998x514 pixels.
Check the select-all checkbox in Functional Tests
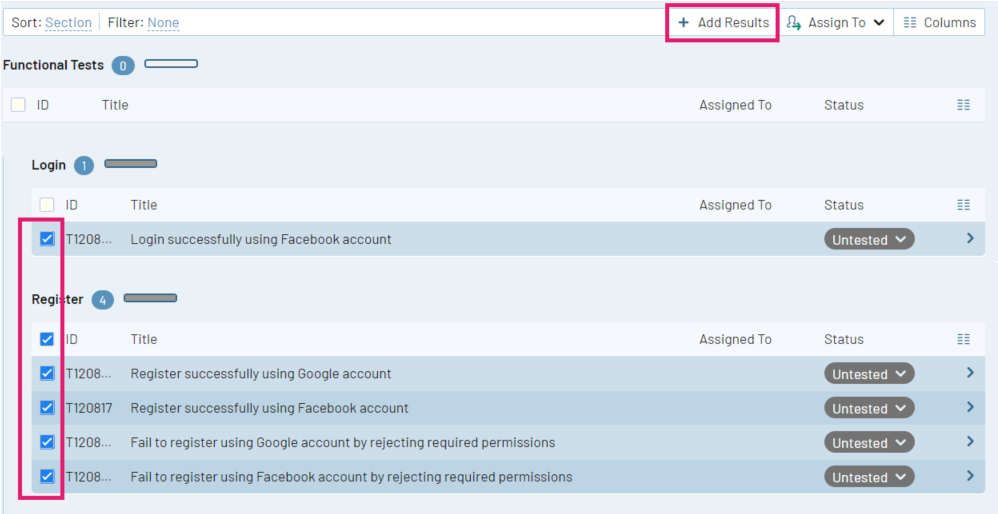pos(18,105)
